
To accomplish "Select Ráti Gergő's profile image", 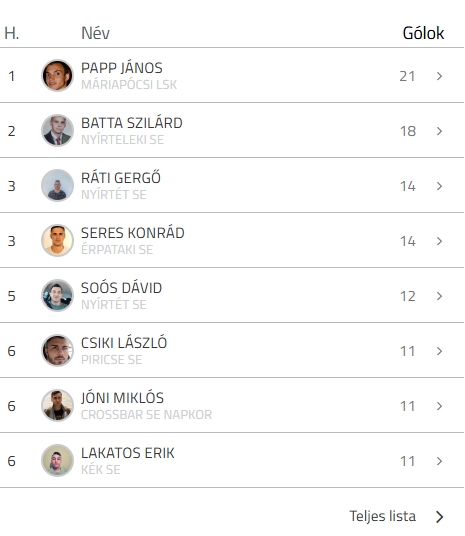I will (x=57, y=186).
